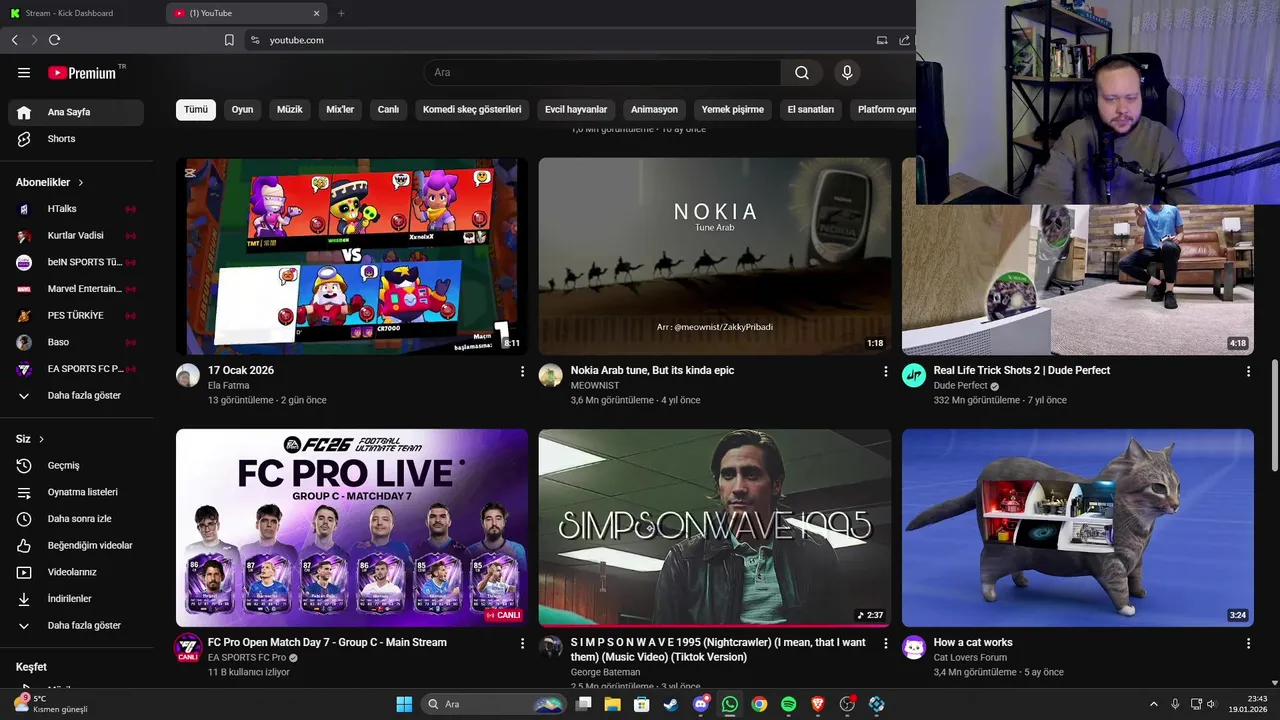Open Beğendiğim videolar liked videos
The height and width of the screenshot is (720, 1280).
coord(76,545)
